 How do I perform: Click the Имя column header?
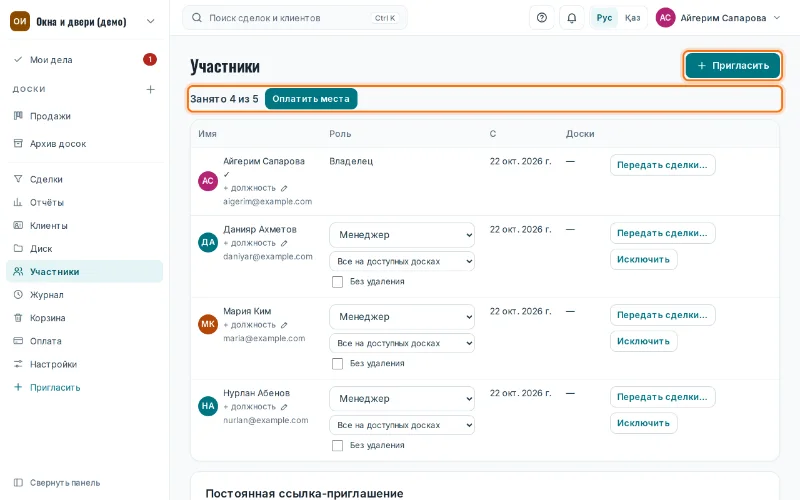tap(208, 134)
